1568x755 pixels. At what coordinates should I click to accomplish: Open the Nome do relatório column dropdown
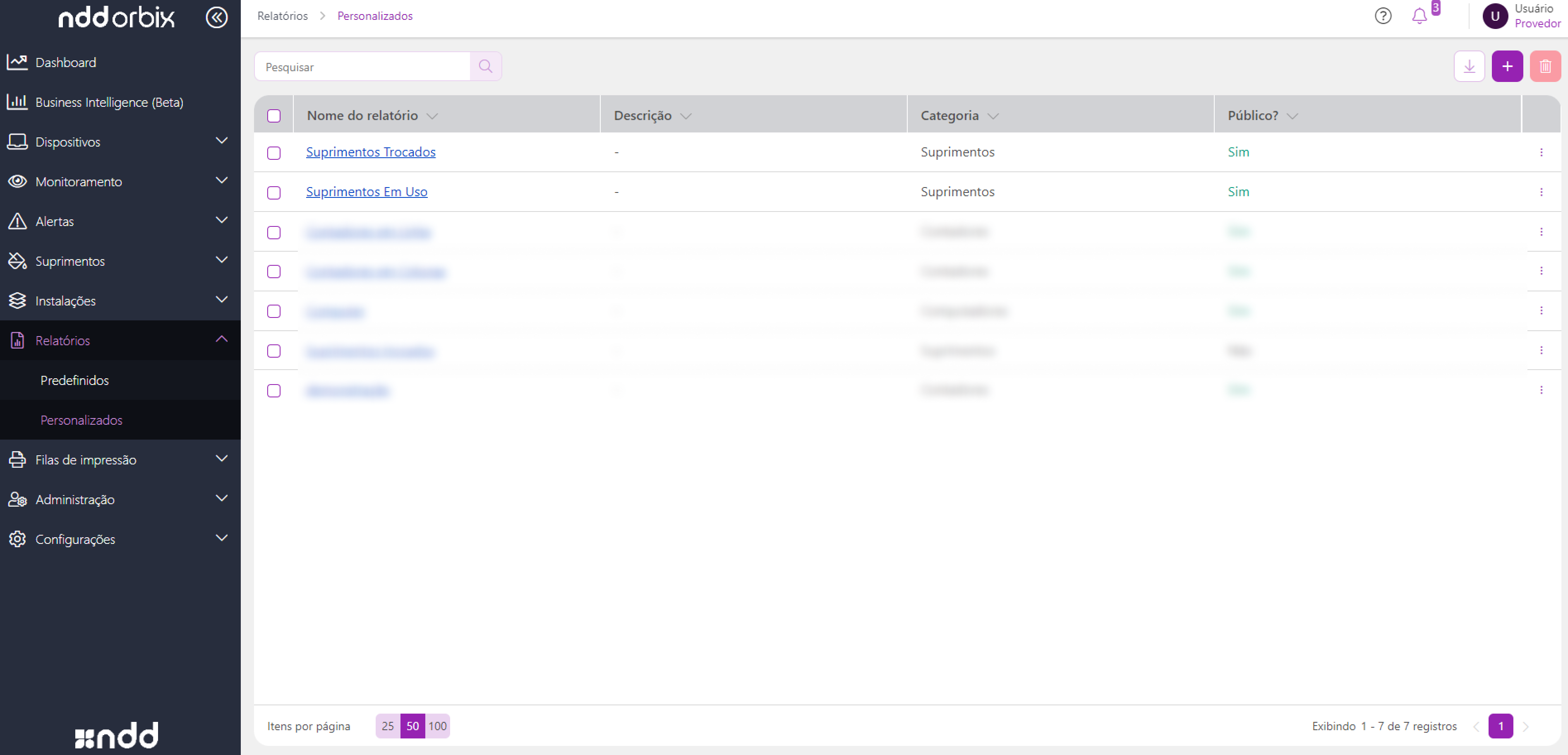point(432,116)
